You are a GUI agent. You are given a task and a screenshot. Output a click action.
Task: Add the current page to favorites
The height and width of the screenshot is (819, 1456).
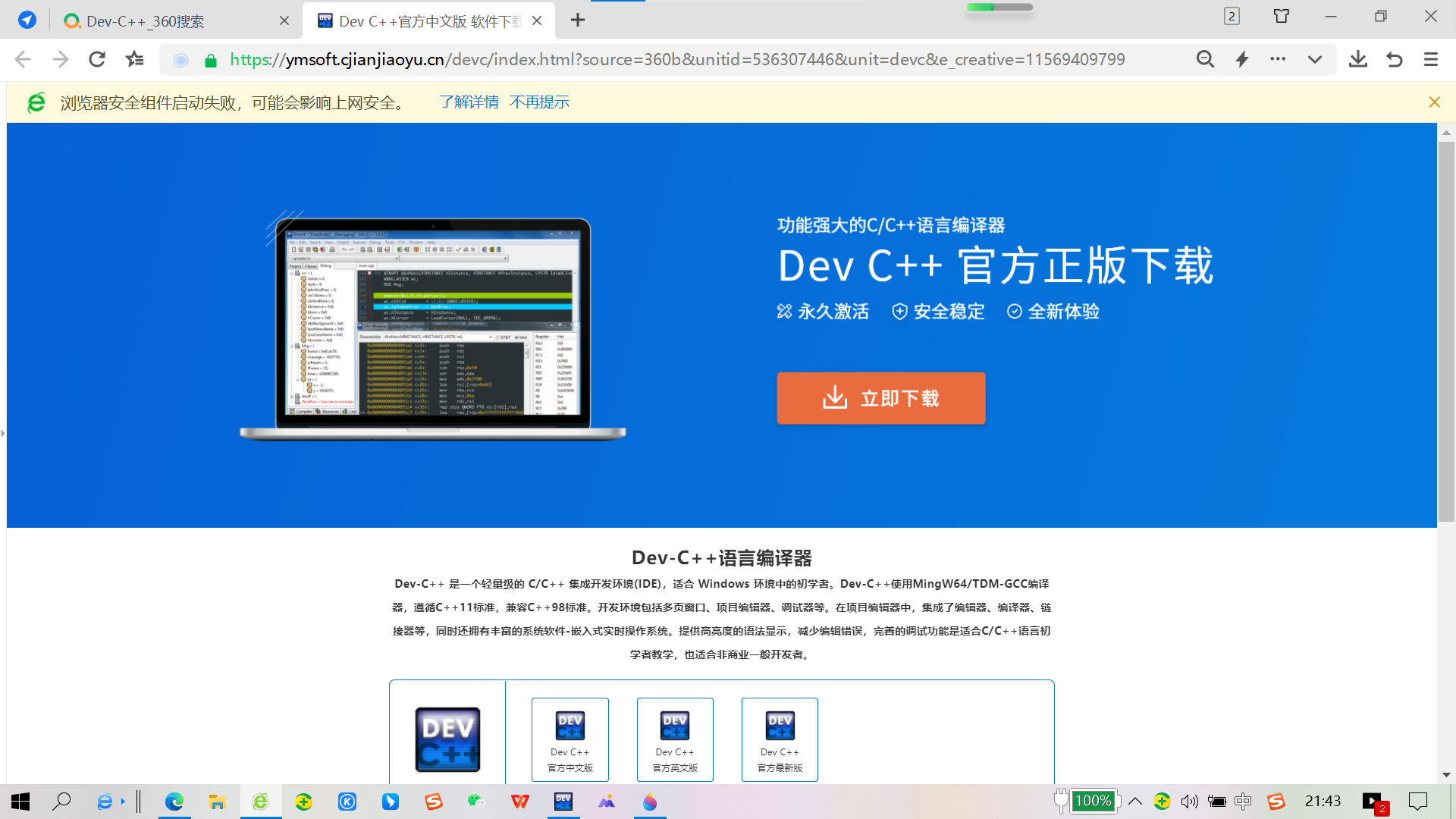coord(135,59)
